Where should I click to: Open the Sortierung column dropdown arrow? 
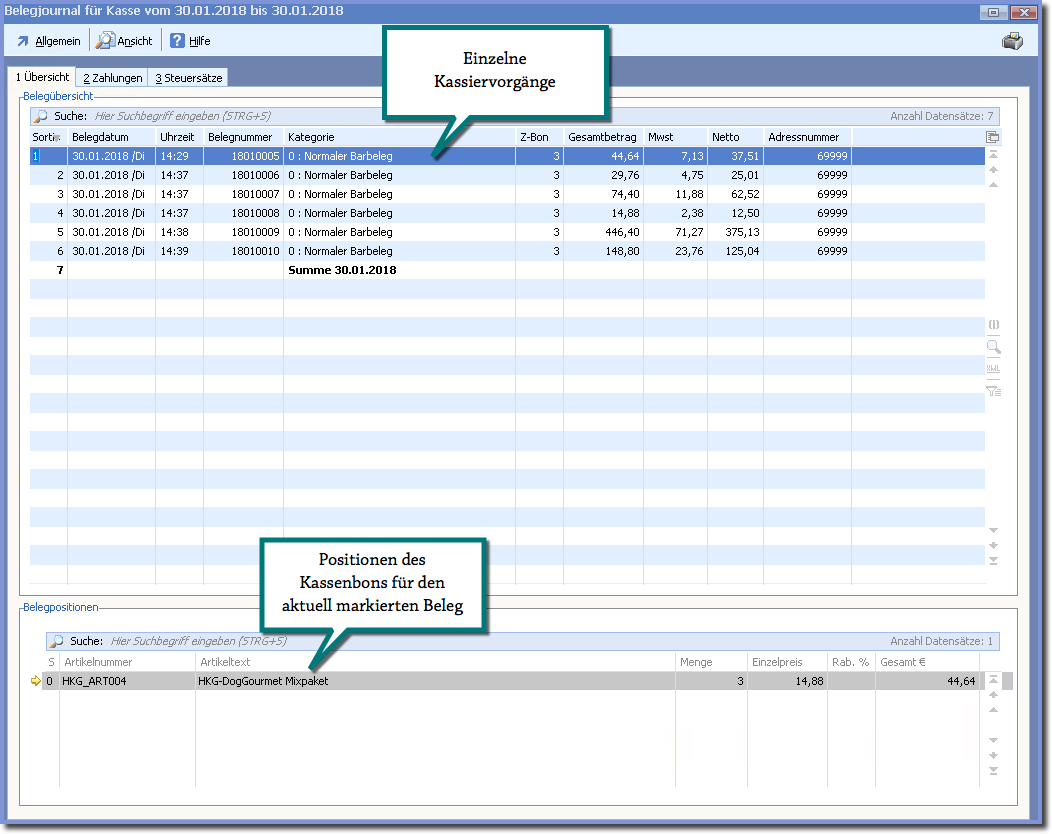pos(57,138)
